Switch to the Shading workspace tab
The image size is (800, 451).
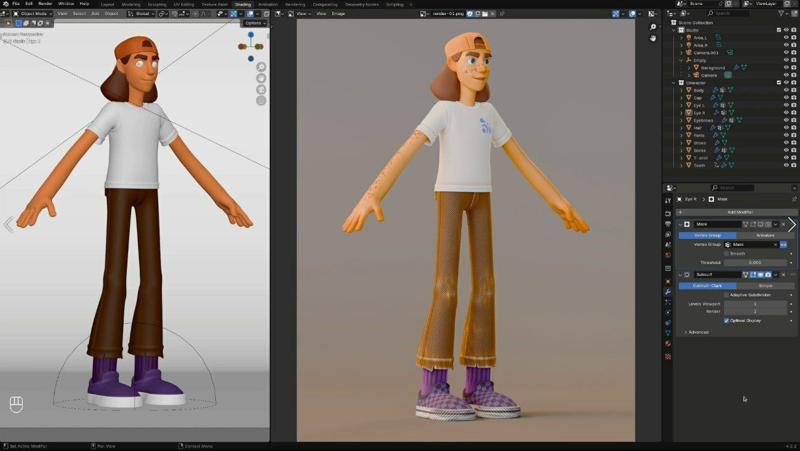[243, 4]
